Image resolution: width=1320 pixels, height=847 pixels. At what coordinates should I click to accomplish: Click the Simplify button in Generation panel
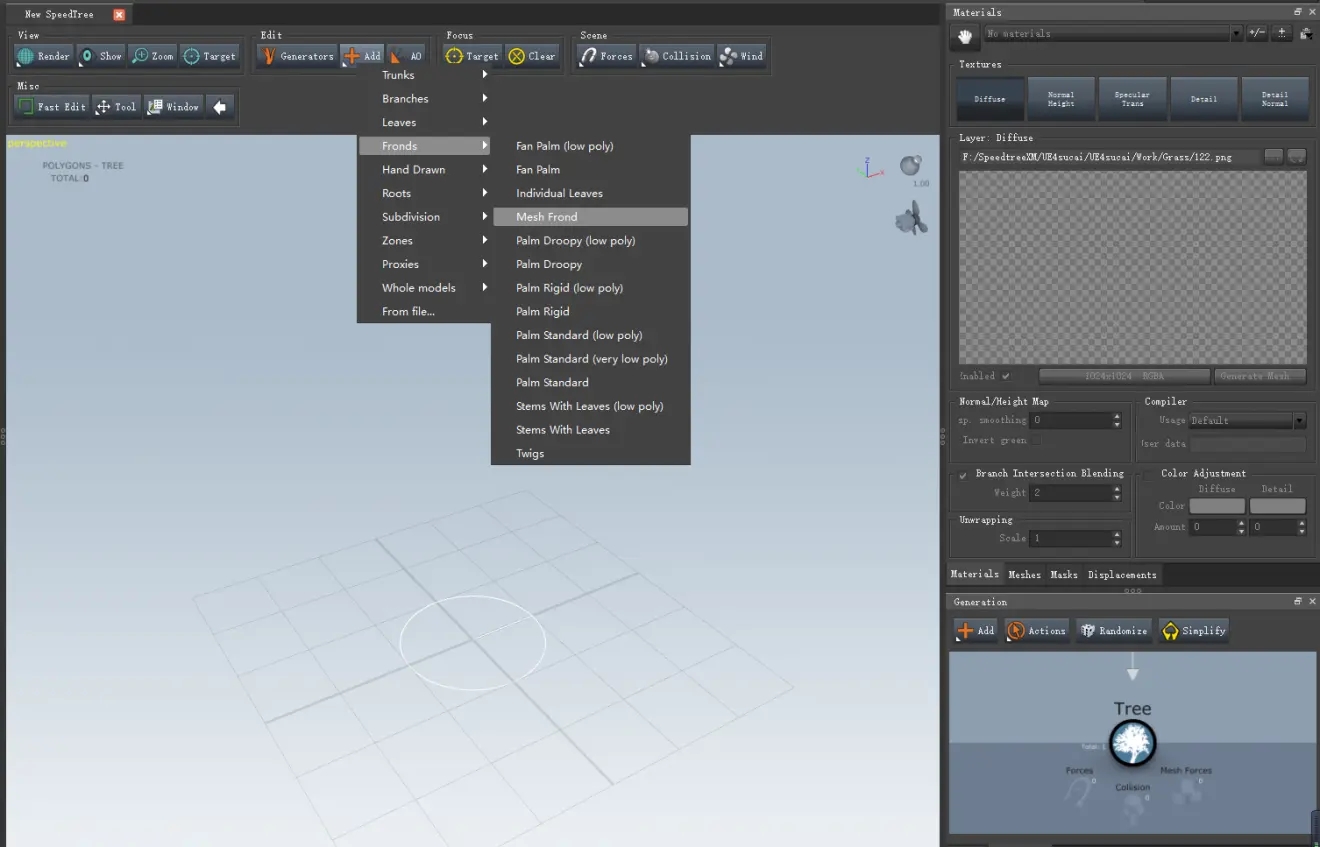coord(1193,630)
